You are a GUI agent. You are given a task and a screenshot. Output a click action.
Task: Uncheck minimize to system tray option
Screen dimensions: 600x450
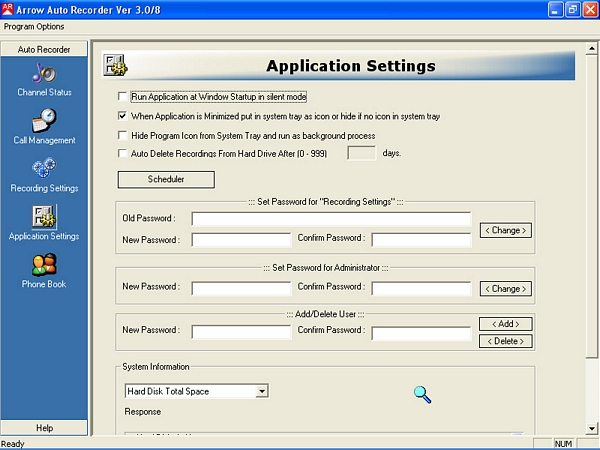click(122, 116)
